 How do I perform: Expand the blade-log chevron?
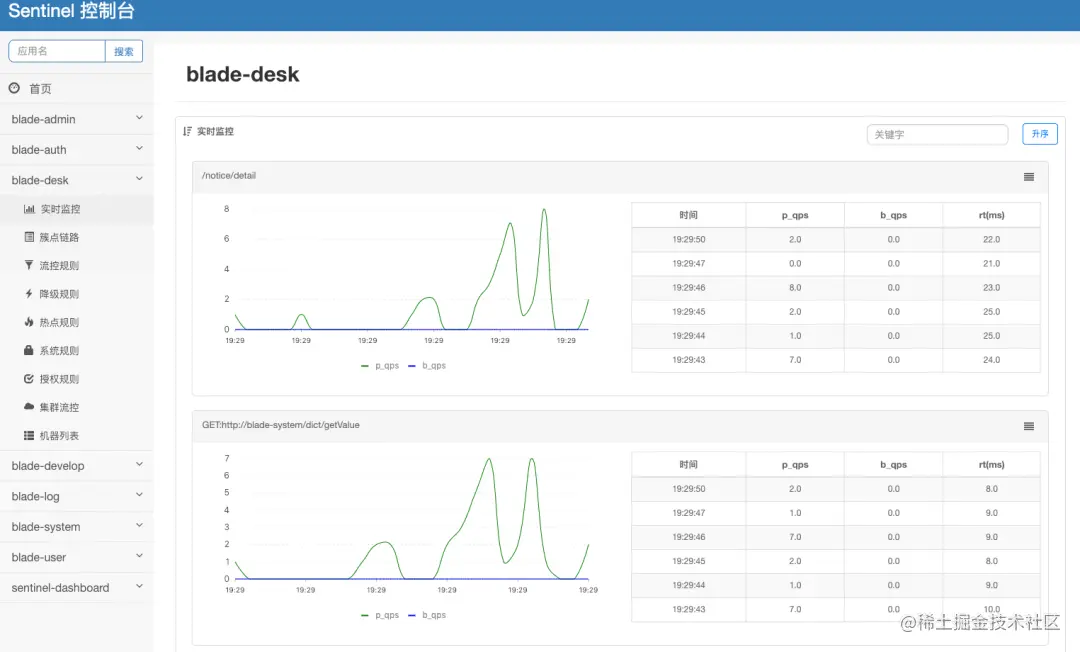(x=139, y=495)
